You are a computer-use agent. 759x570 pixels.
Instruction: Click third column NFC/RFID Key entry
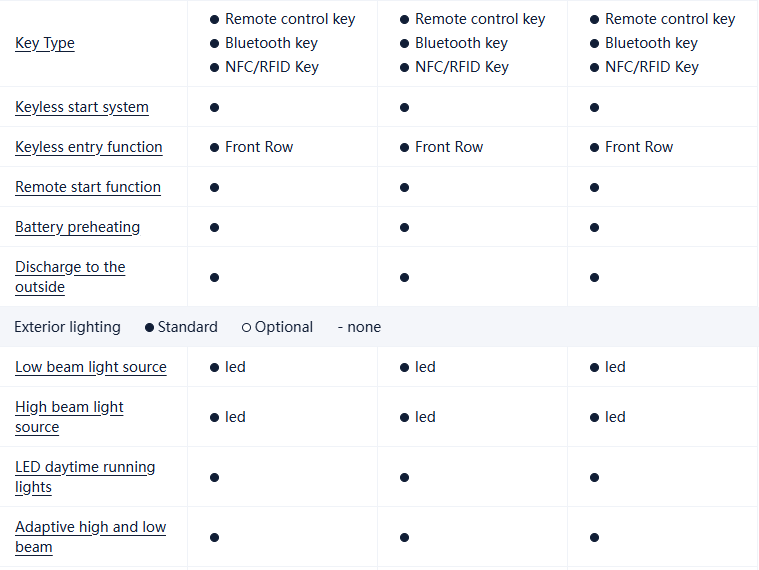click(x=651, y=67)
